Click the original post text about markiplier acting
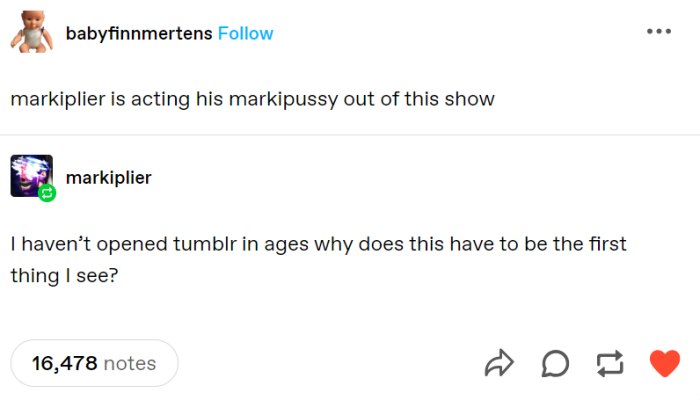This screenshot has height=400, width=700. point(252,100)
